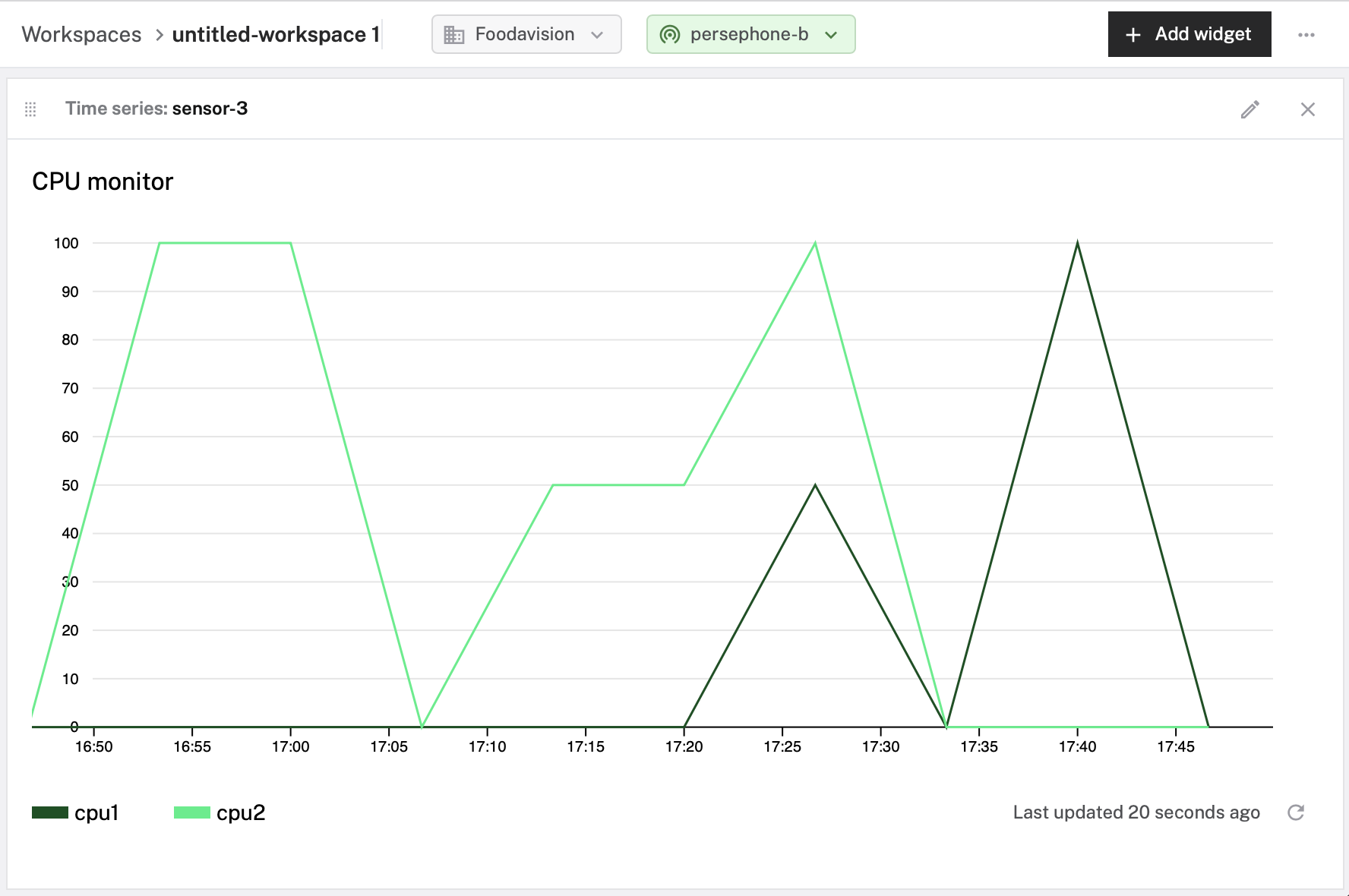Image resolution: width=1349 pixels, height=896 pixels.
Task: Click the plus icon on Add widget
Action: [x=1133, y=34]
